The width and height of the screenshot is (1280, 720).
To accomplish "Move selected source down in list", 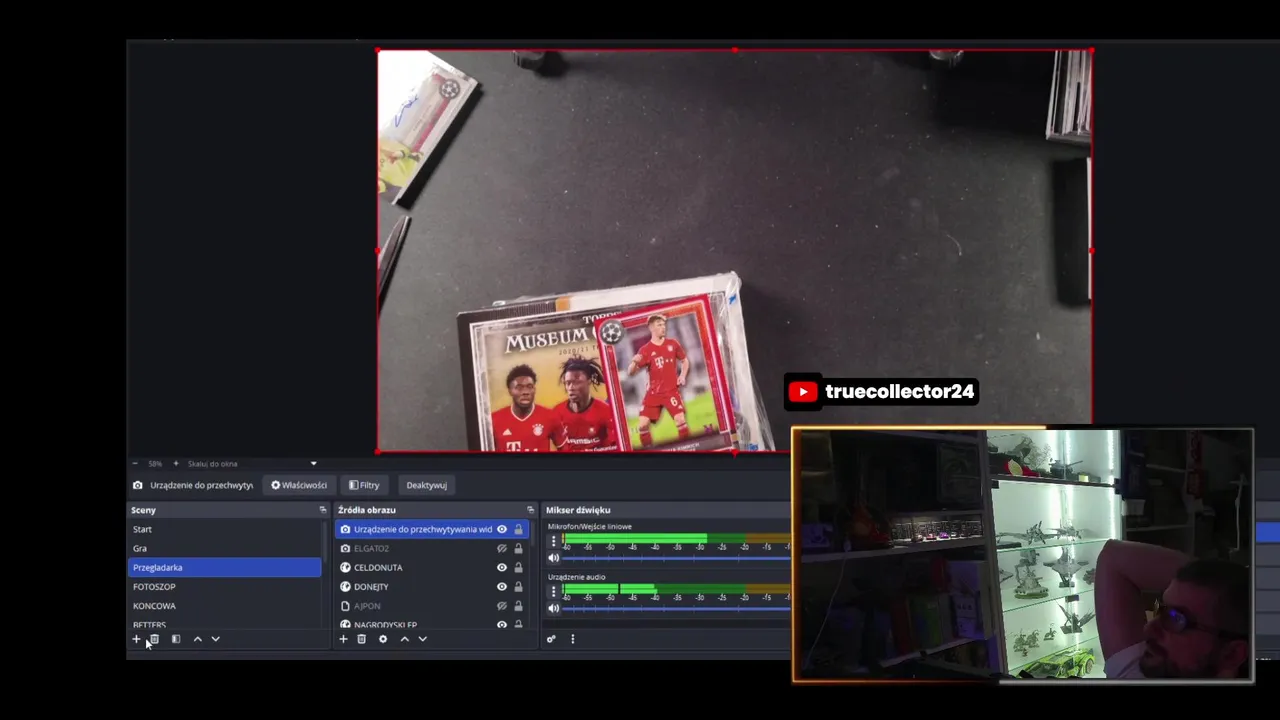I will 422,639.
